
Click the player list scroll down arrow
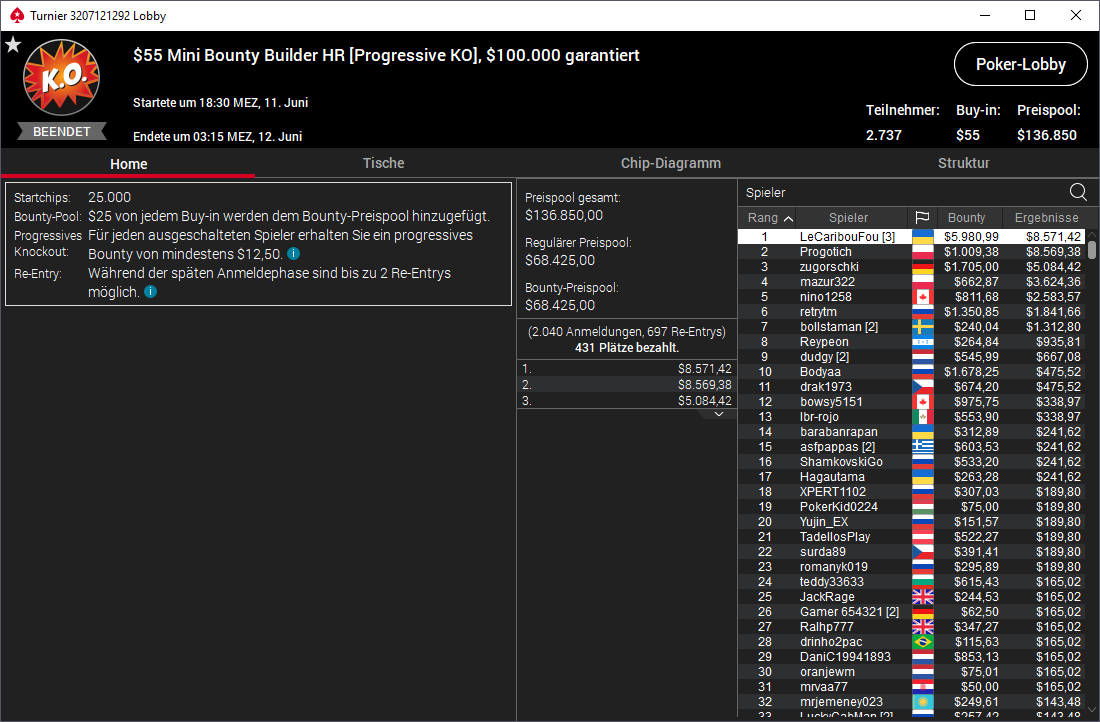point(1092,710)
